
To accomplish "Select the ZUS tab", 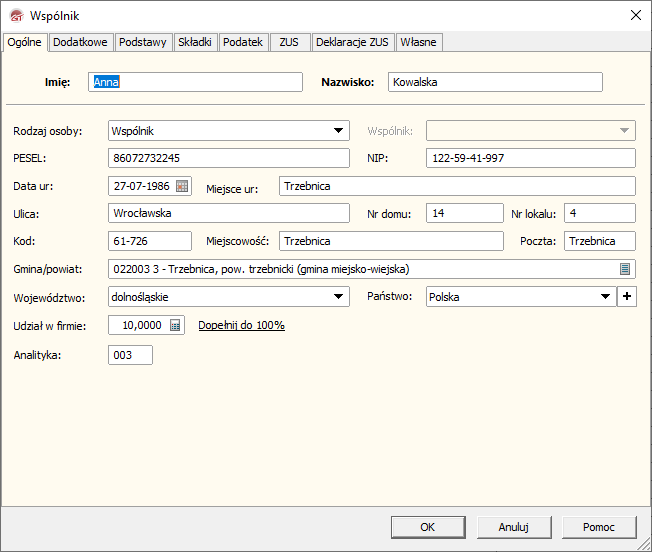I will point(289,42).
